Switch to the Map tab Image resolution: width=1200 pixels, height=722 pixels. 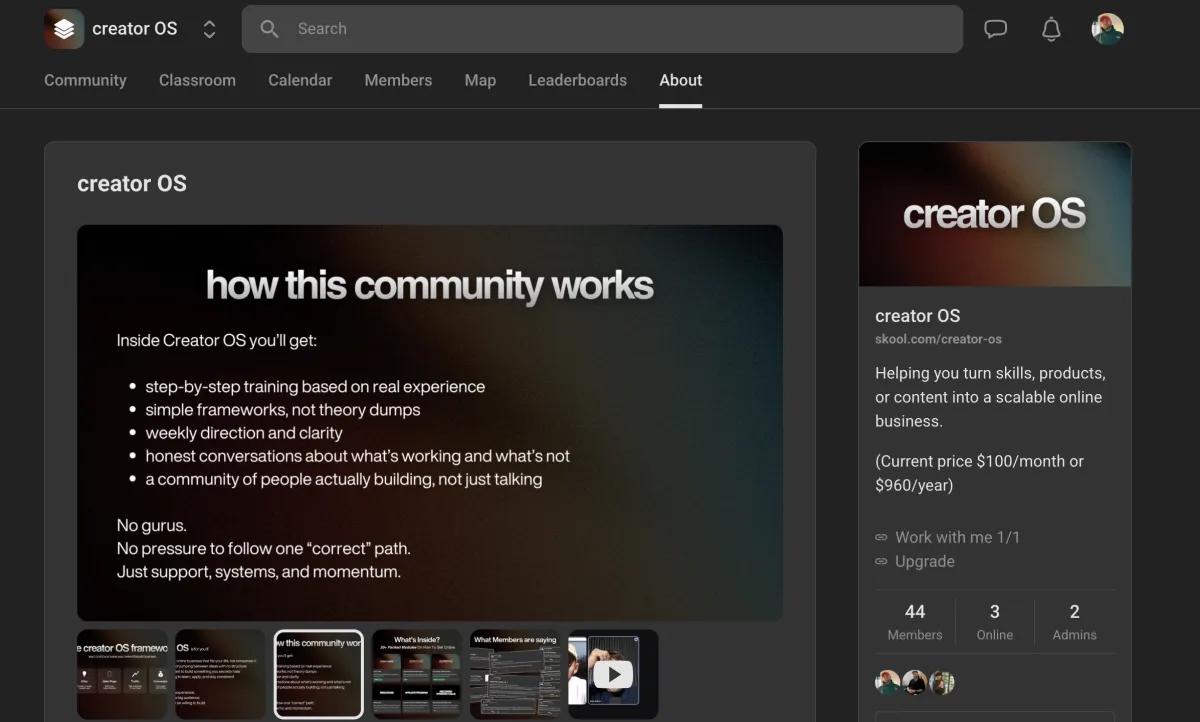(x=480, y=80)
